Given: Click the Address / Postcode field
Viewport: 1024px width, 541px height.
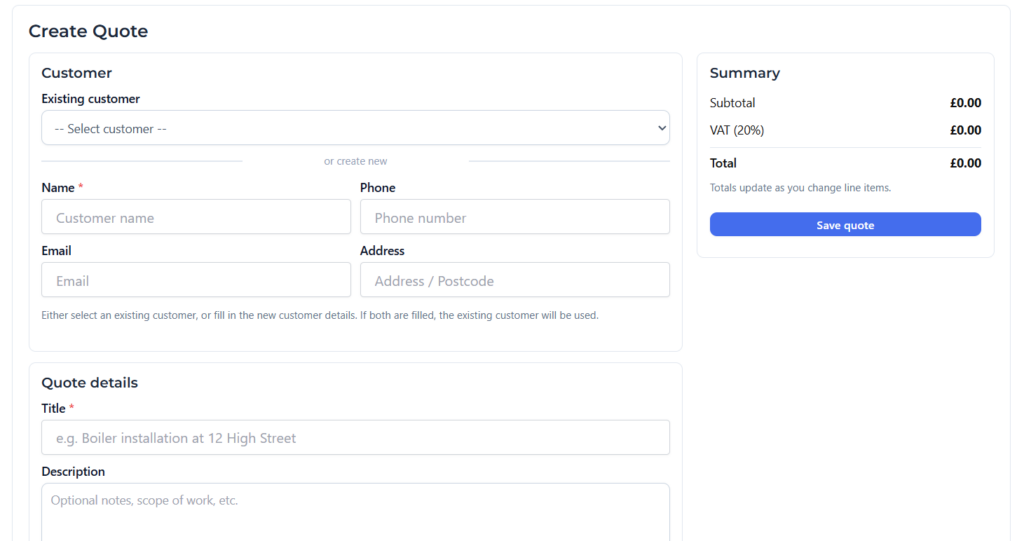Looking at the screenshot, I should tap(514, 281).
